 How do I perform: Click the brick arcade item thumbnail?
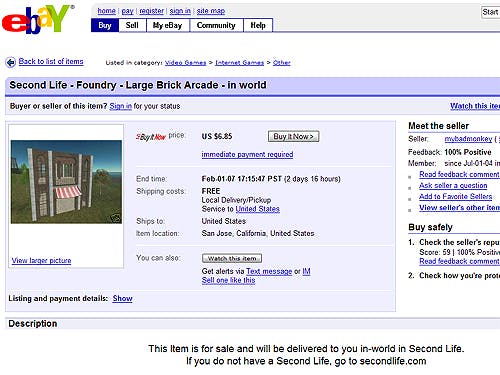66,182
